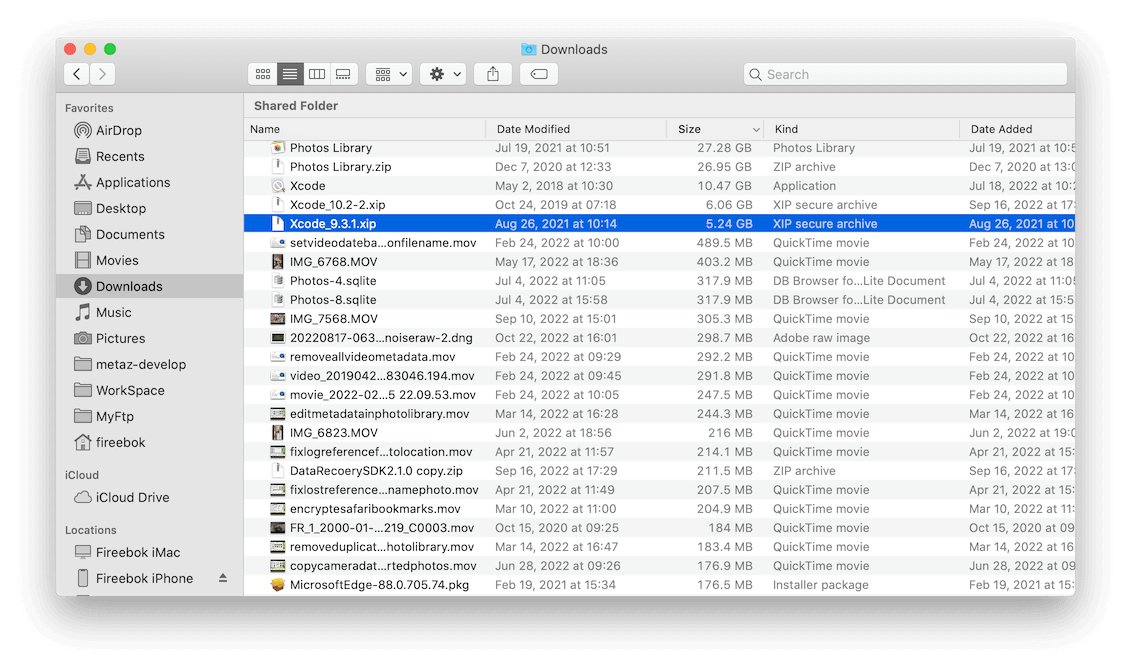Screen dimensions: 1131x670
Task: Select Photos-4.sqlite file
Action: pos(659,281)
